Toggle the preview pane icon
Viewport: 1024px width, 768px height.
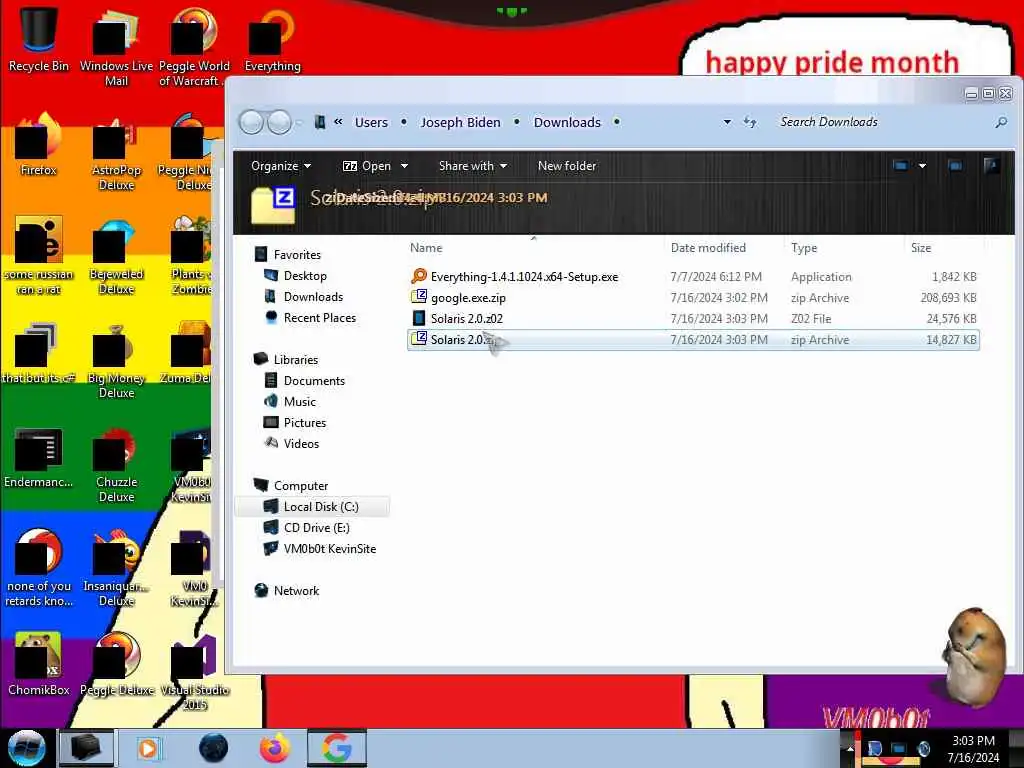[955, 166]
